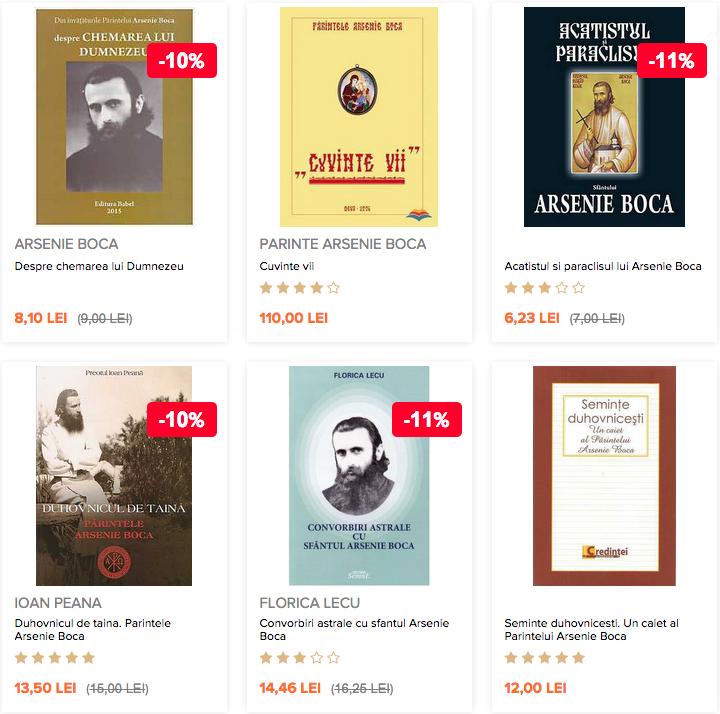The width and height of the screenshot is (720, 714).
Task: Click the star rating under Acatistul si paraclisul
Action: (545, 288)
